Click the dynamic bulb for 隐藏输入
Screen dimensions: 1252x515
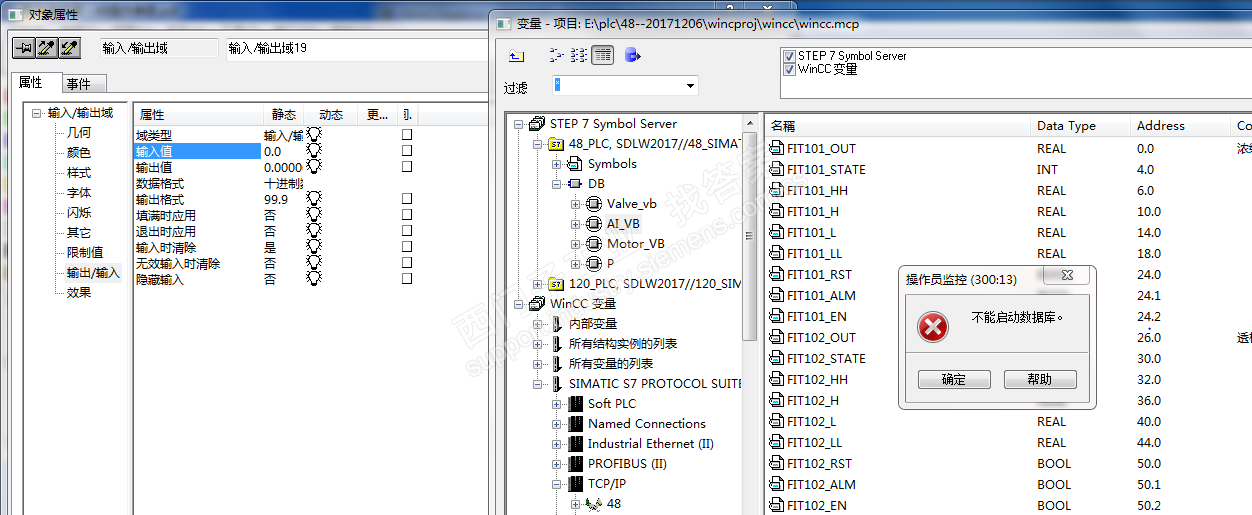314,279
